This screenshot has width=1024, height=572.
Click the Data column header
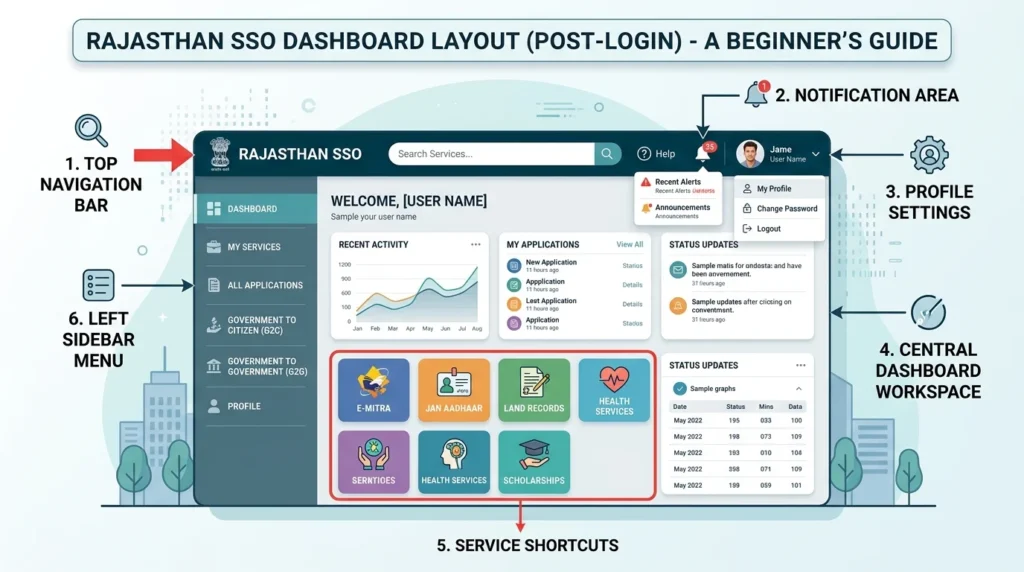pyautogui.click(x=795, y=406)
